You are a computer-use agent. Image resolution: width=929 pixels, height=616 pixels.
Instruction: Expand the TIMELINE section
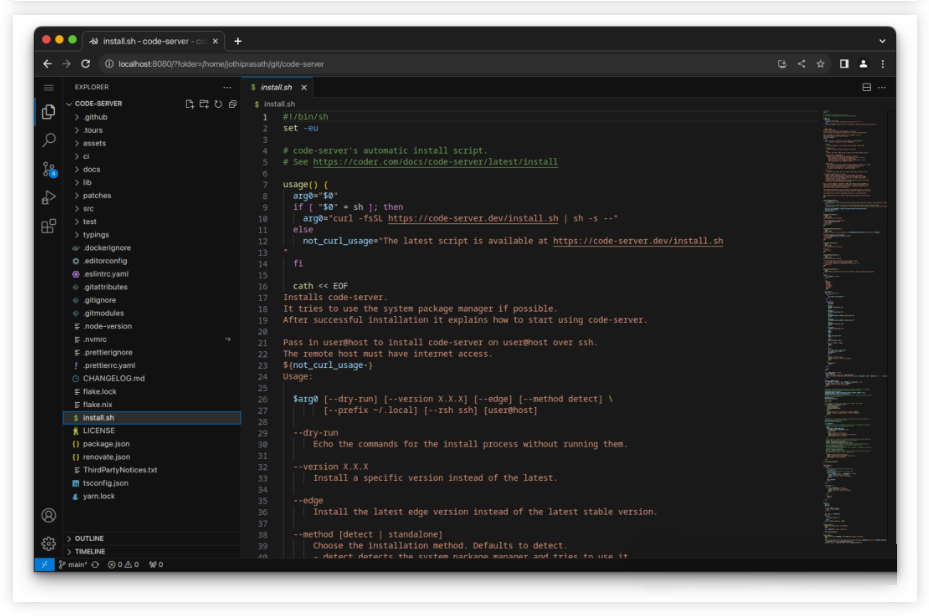[x=89, y=551]
